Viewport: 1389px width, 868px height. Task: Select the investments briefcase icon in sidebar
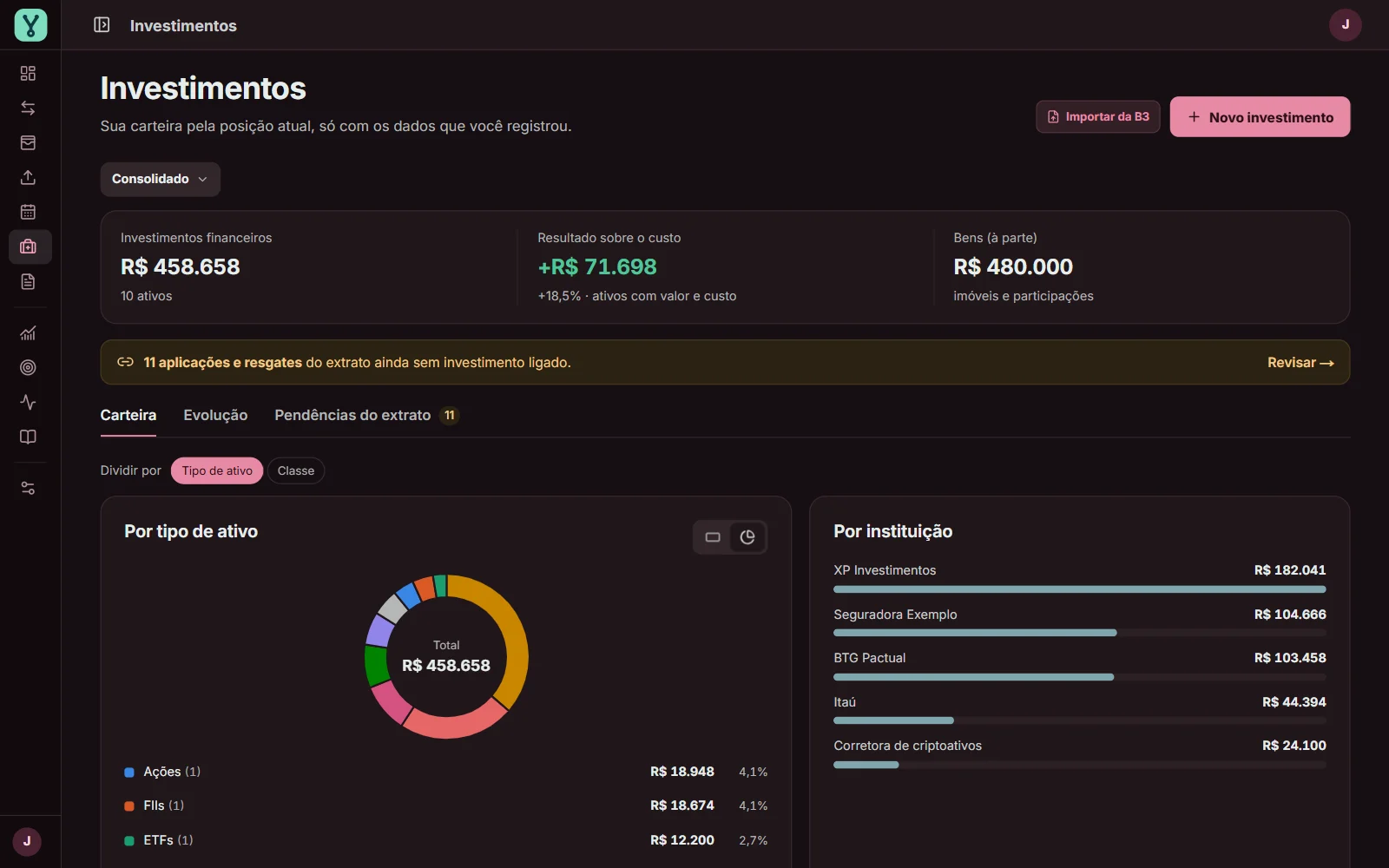point(30,247)
